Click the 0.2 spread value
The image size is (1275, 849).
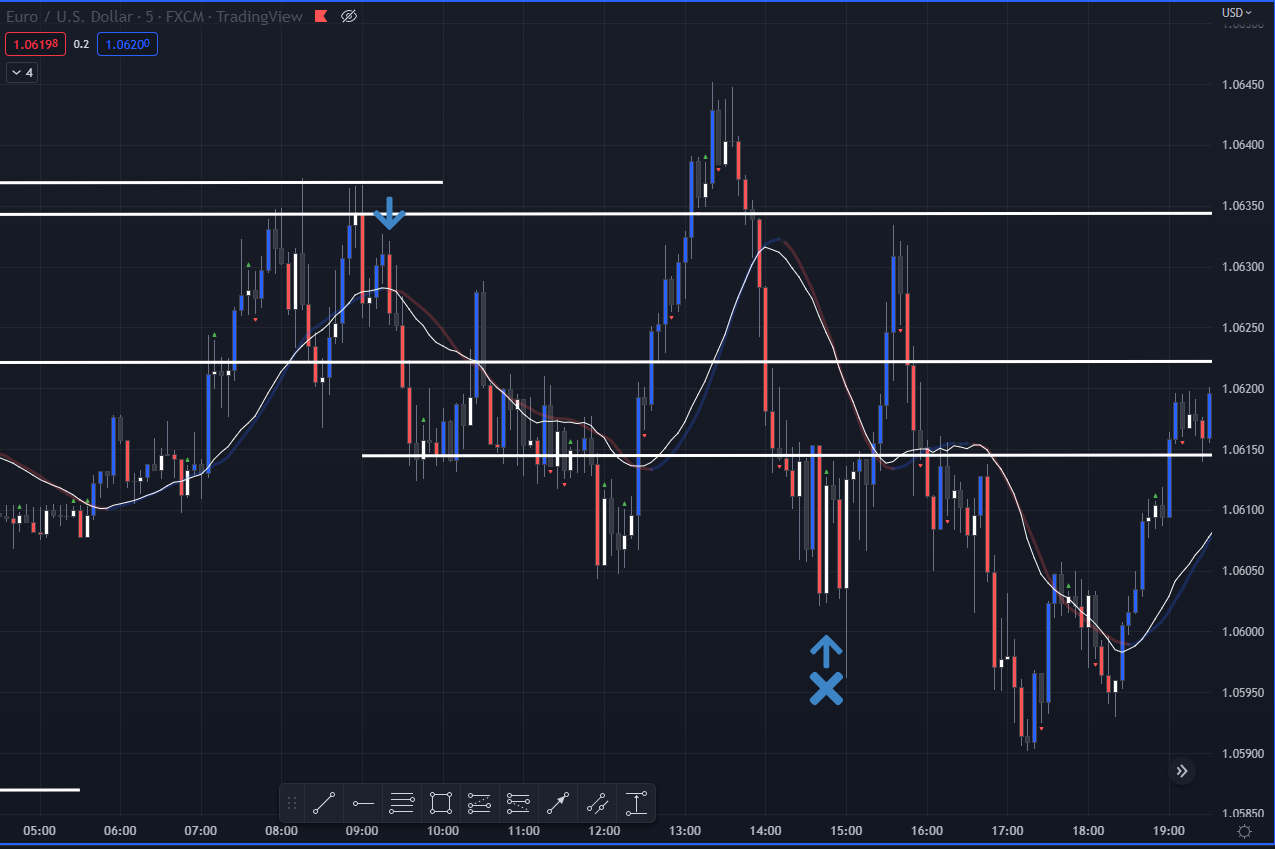(82, 44)
